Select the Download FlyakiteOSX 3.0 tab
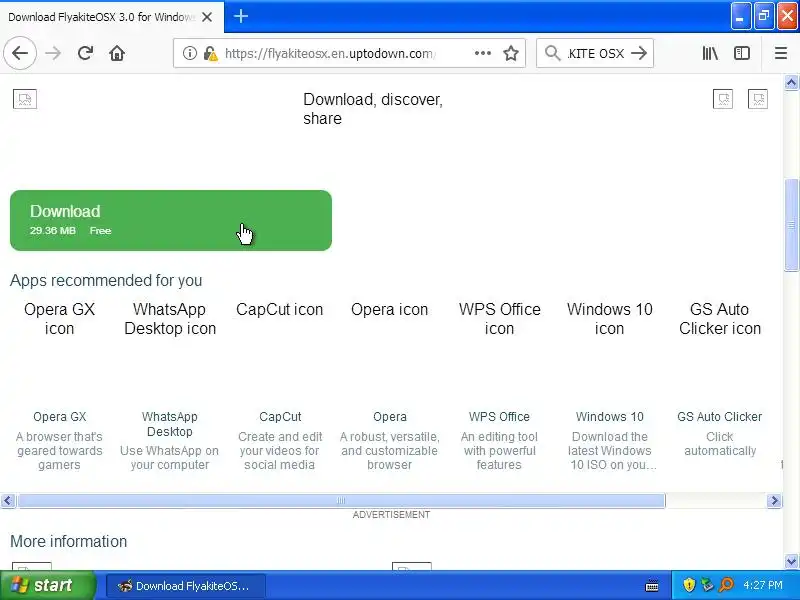 (x=112, y=17)
